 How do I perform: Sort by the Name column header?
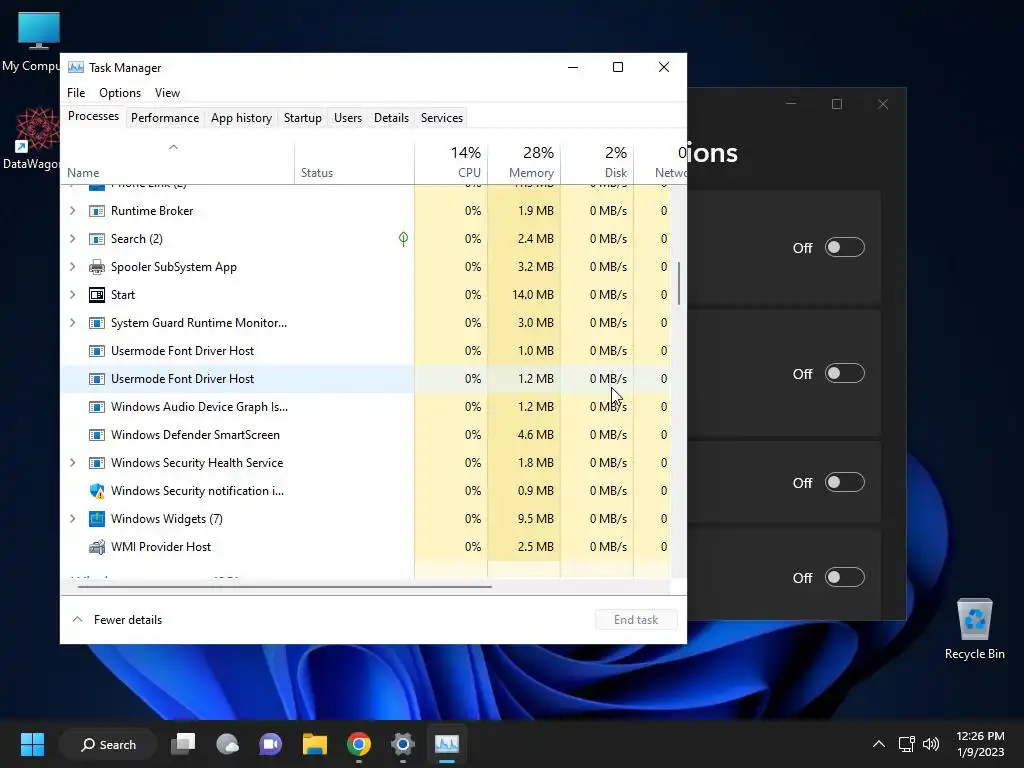177,162
